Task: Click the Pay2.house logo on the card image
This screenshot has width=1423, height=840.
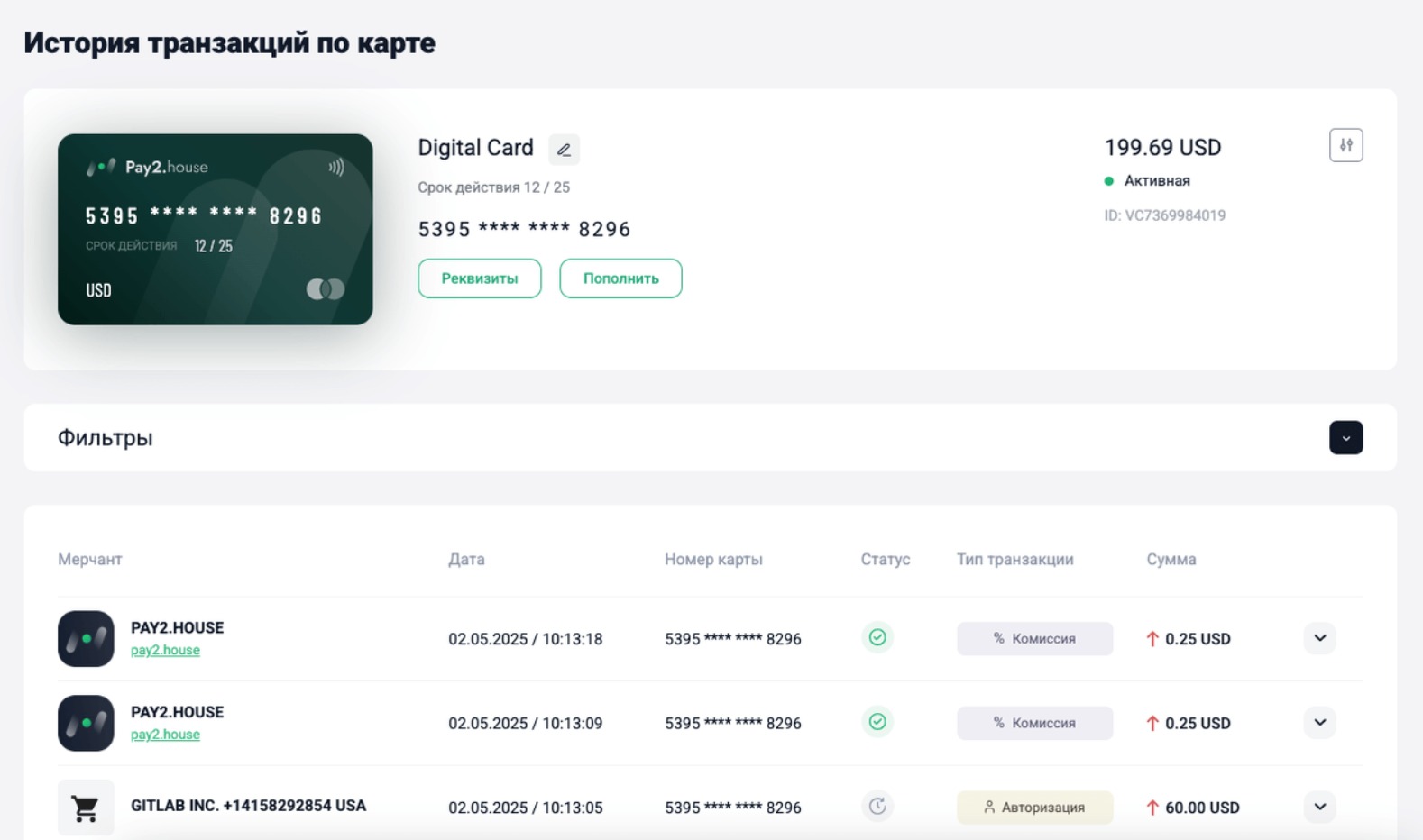Action: click(147, 167)
